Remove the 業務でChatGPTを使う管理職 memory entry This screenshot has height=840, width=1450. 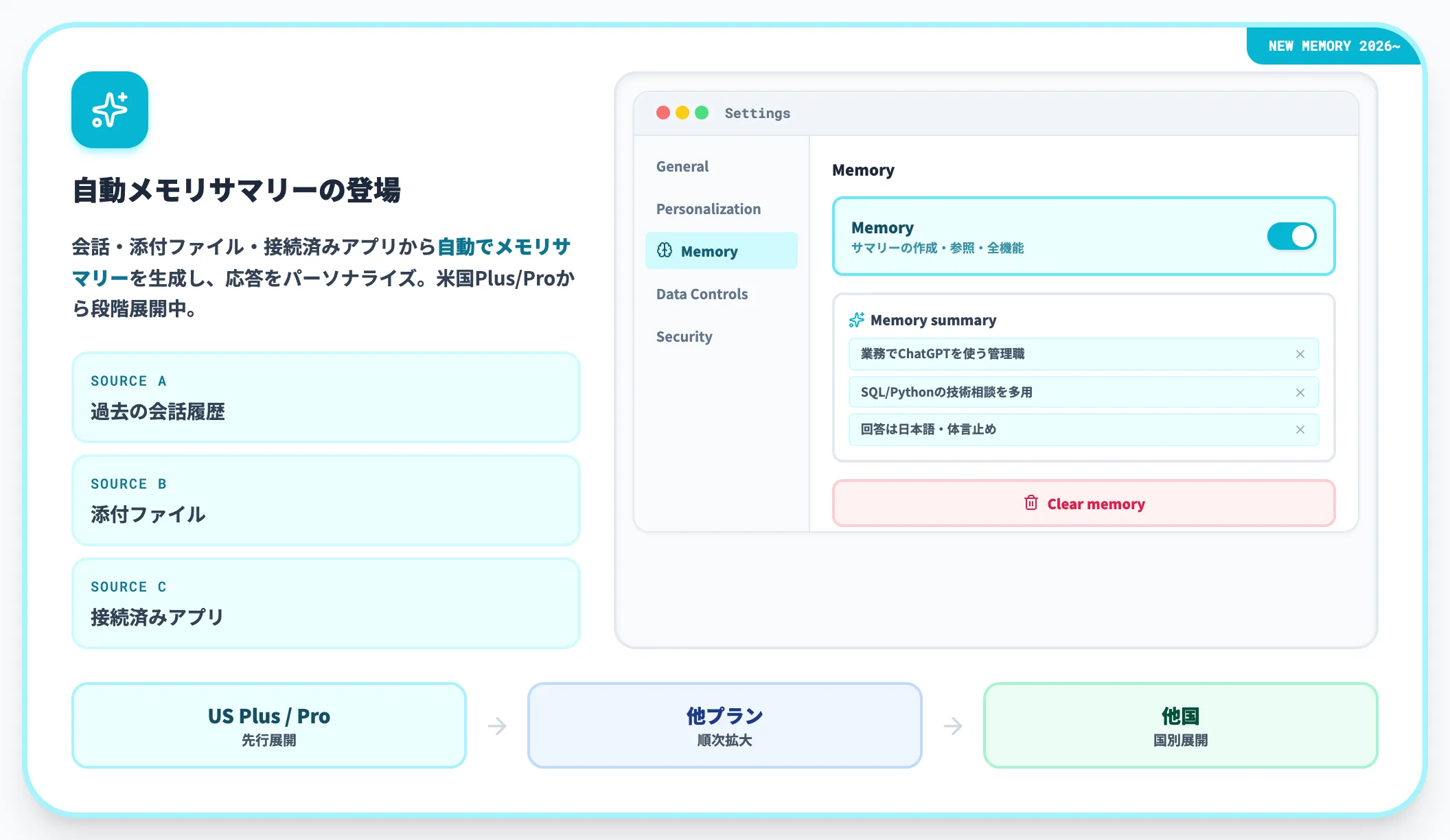tap(1300, 354)
